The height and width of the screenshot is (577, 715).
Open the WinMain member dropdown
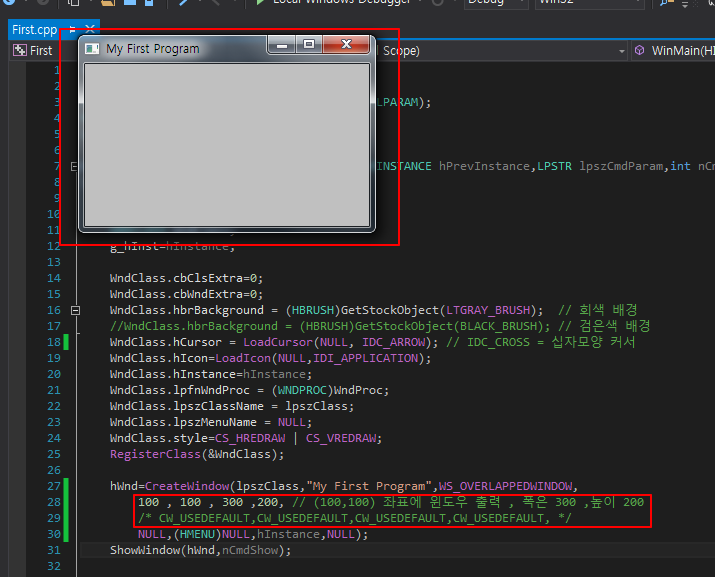674,51
